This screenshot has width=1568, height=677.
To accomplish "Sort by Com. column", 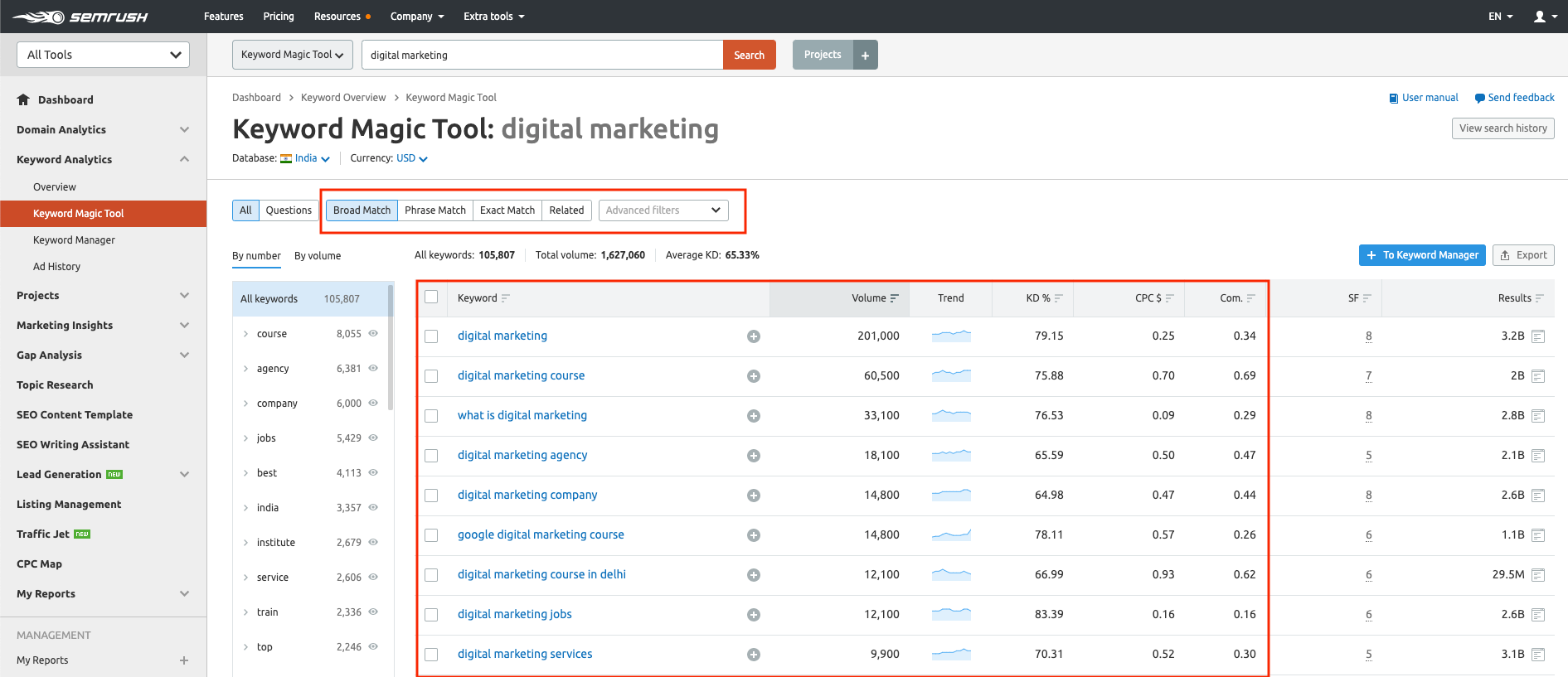I will pyautogui.click(x=1251, y=298).
